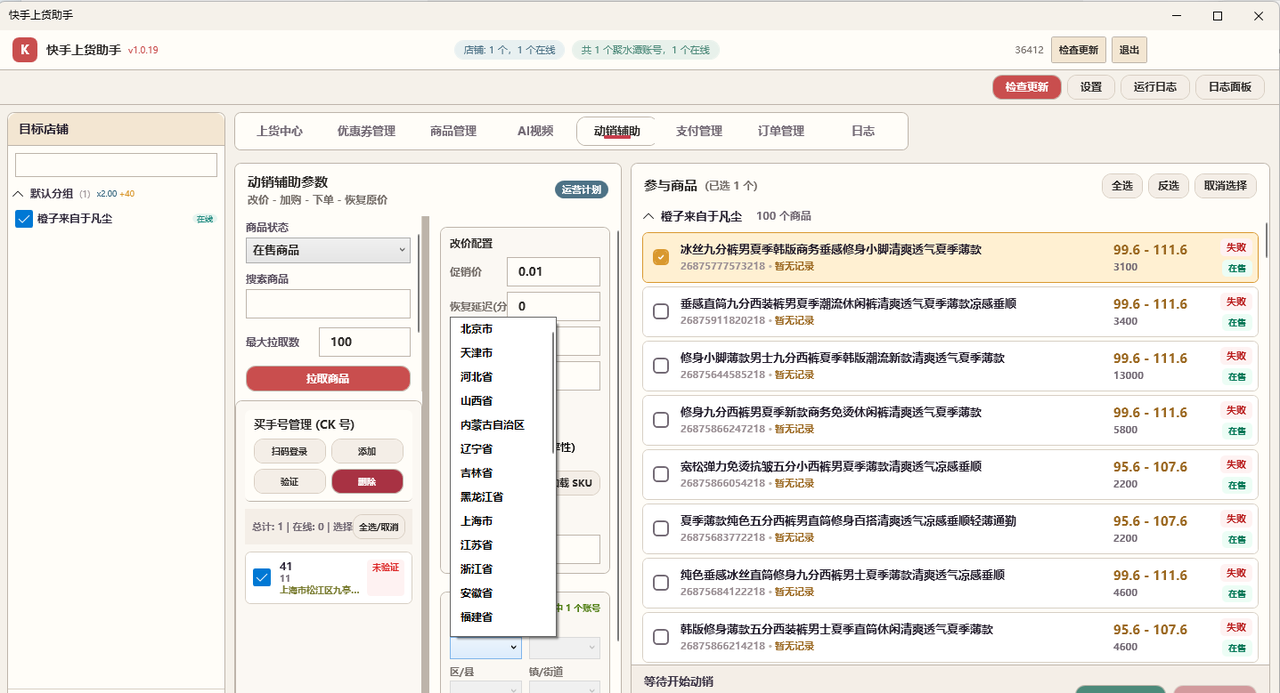The height and width of the screenshot is (693, 1280).
Task: Choose 上海市 from the dropdown
Action: tap(503, 521)
